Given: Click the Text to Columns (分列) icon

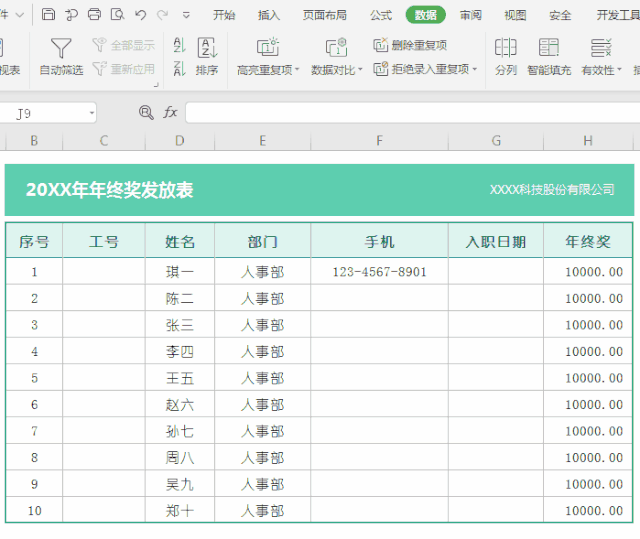Looking at the screenshot, I should pos(506,57).
